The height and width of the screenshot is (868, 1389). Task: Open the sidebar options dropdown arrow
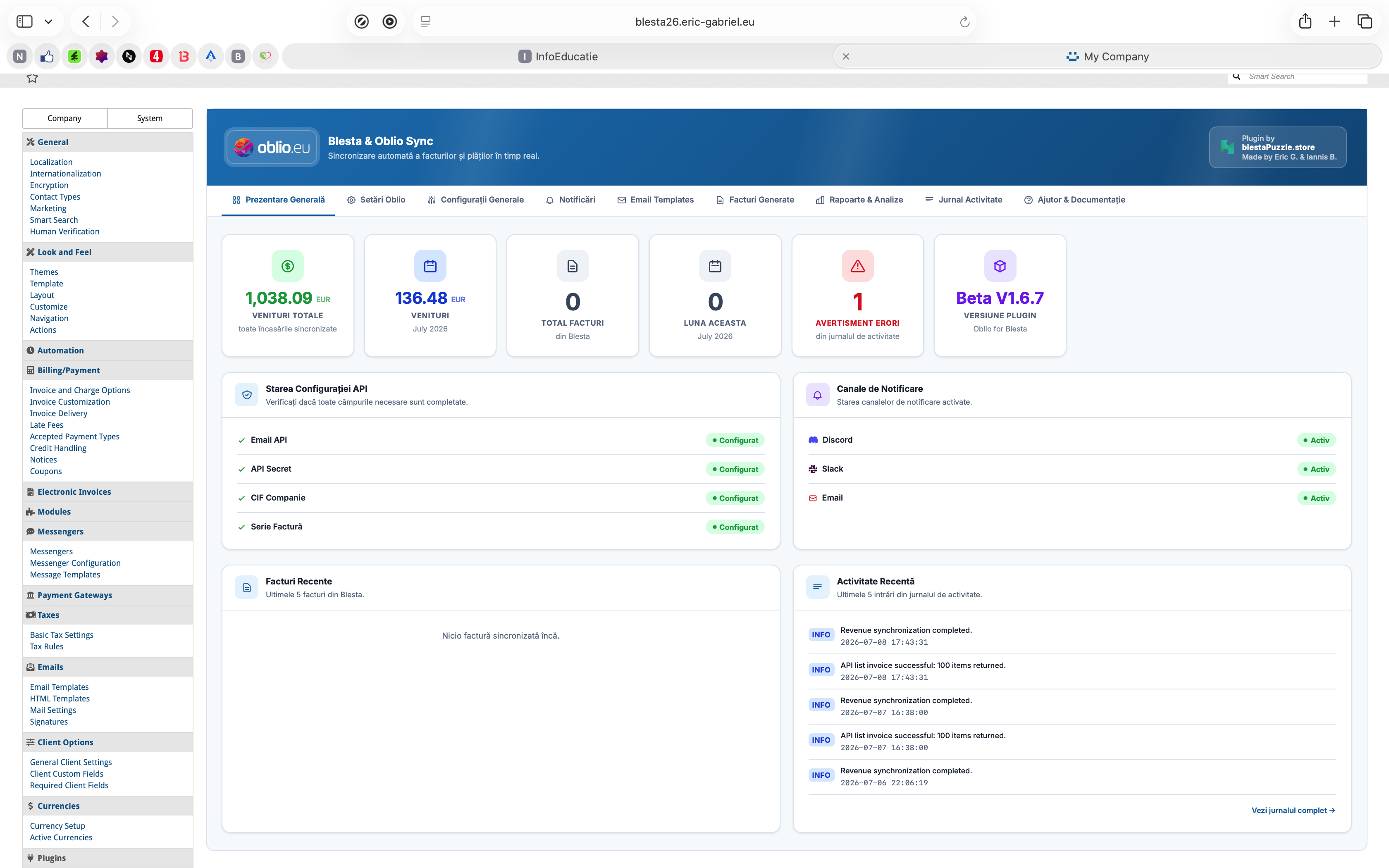49,22
